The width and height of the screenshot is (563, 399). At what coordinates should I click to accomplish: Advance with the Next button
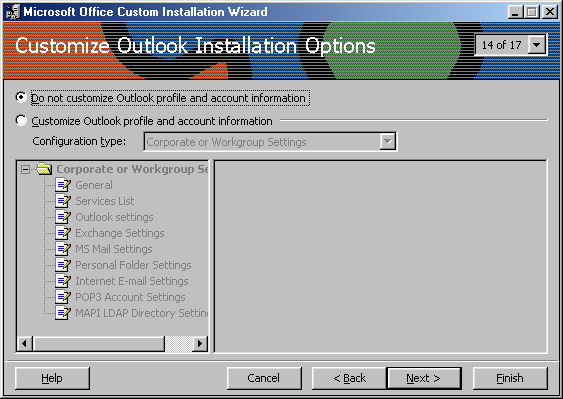424,378
